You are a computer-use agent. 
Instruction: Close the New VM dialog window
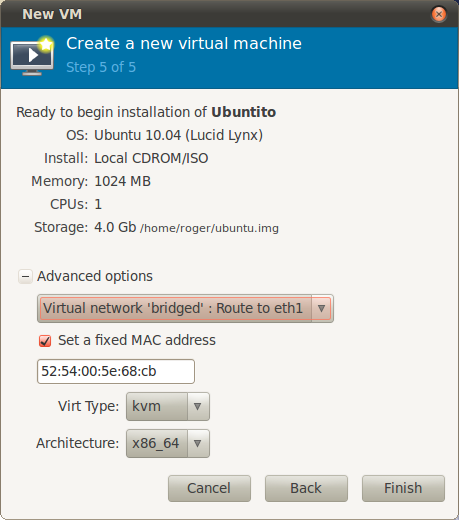point(439,14)
